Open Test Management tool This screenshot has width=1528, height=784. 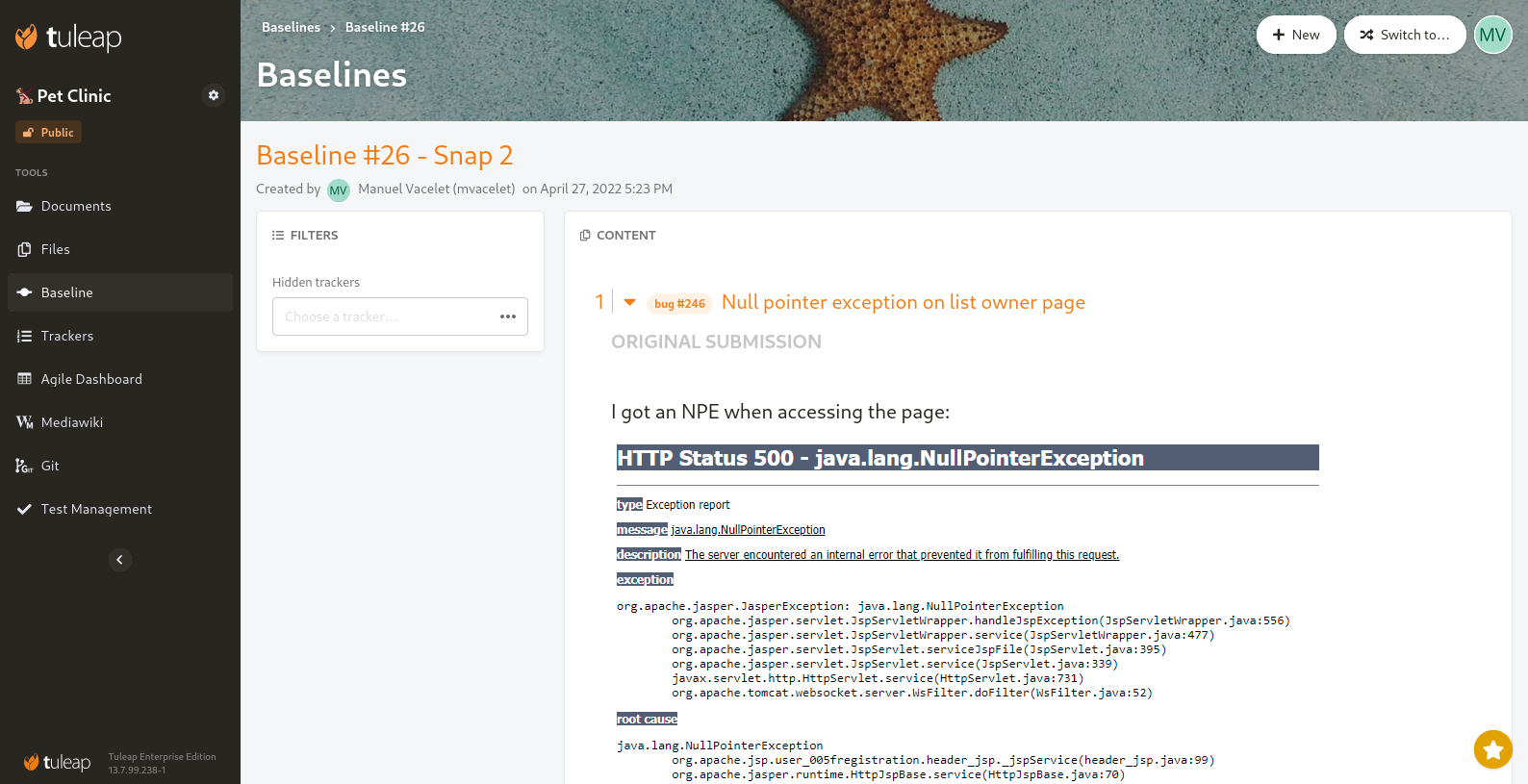(x=96, y=509)
